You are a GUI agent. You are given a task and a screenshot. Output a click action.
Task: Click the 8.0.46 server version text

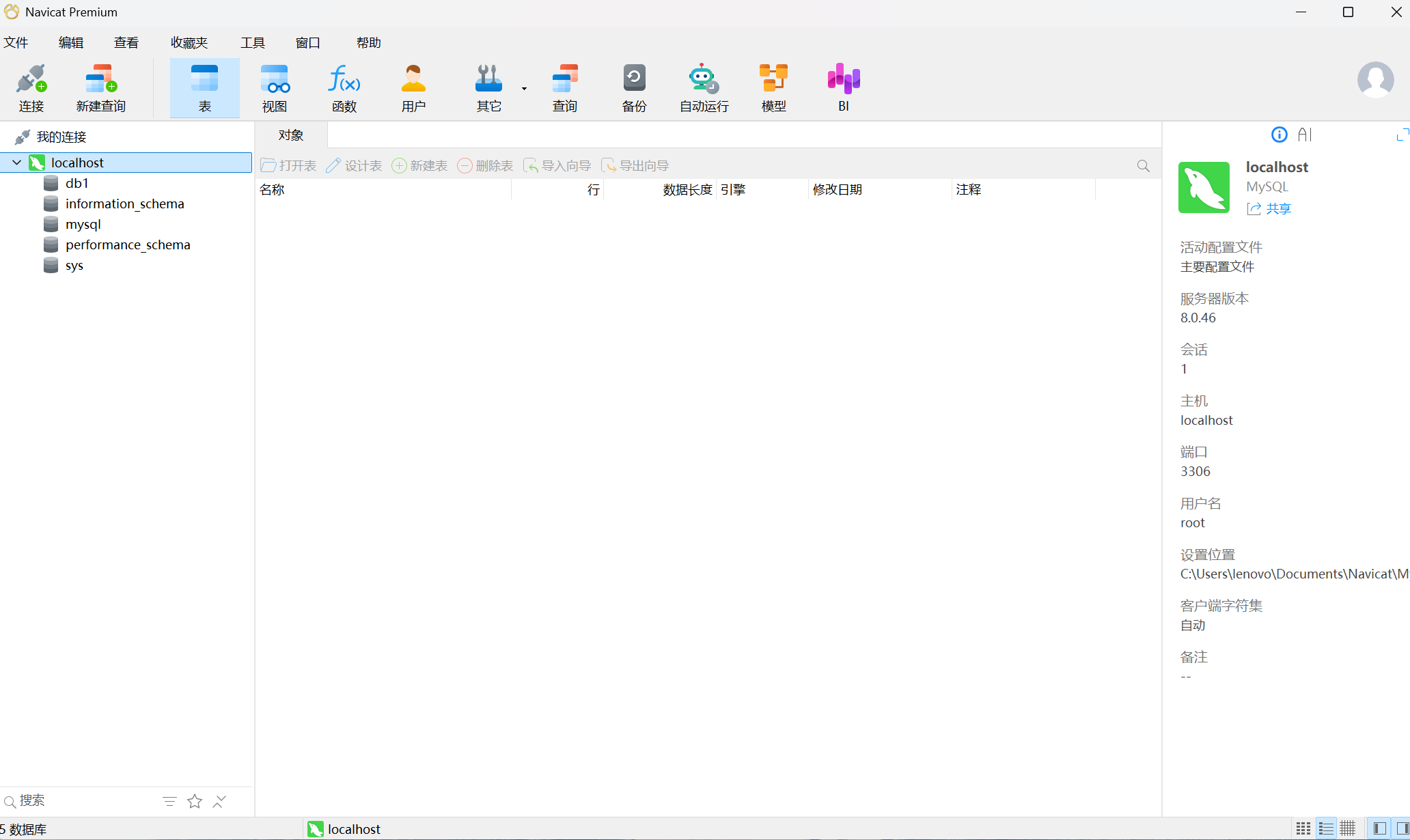[x=1198, y=318]
